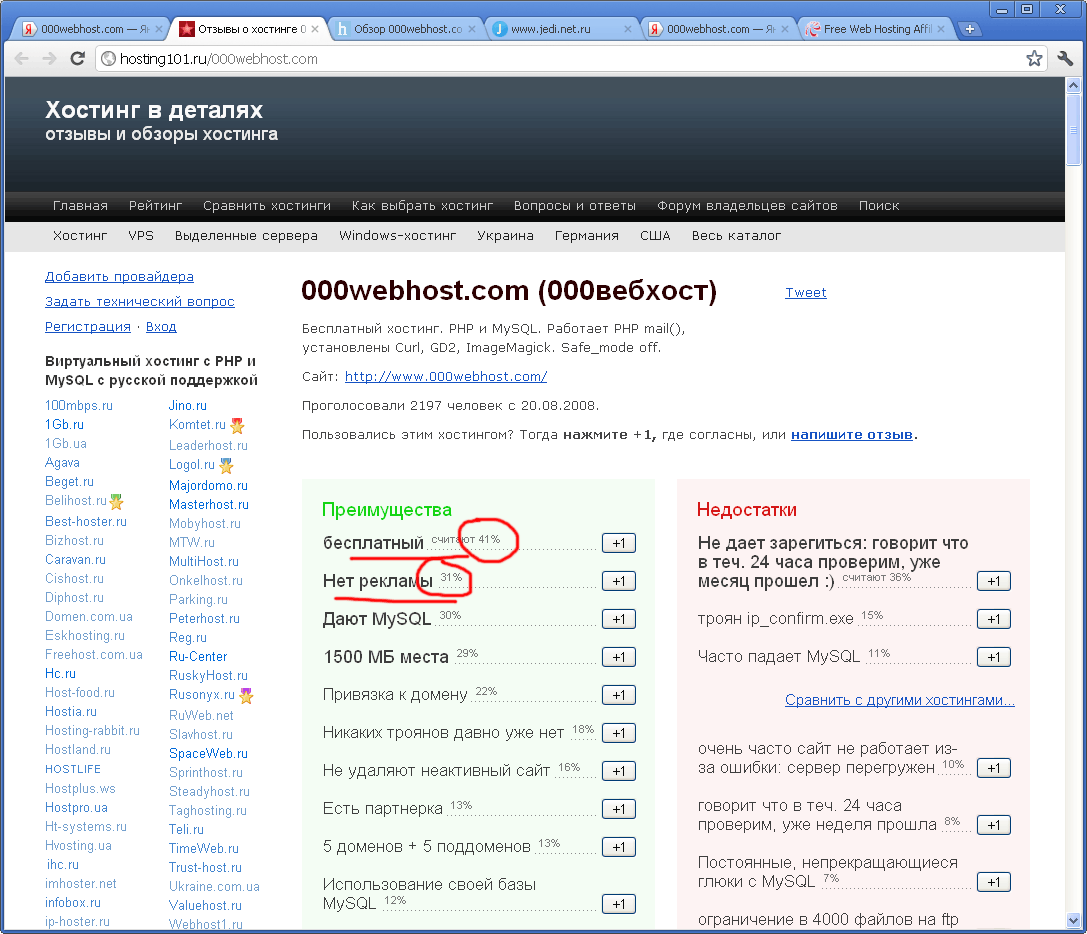Viewport: 1087px width, 934px height.
Task: Vote +1 for 'бесплатный' advantage
Action: (619, 543)
